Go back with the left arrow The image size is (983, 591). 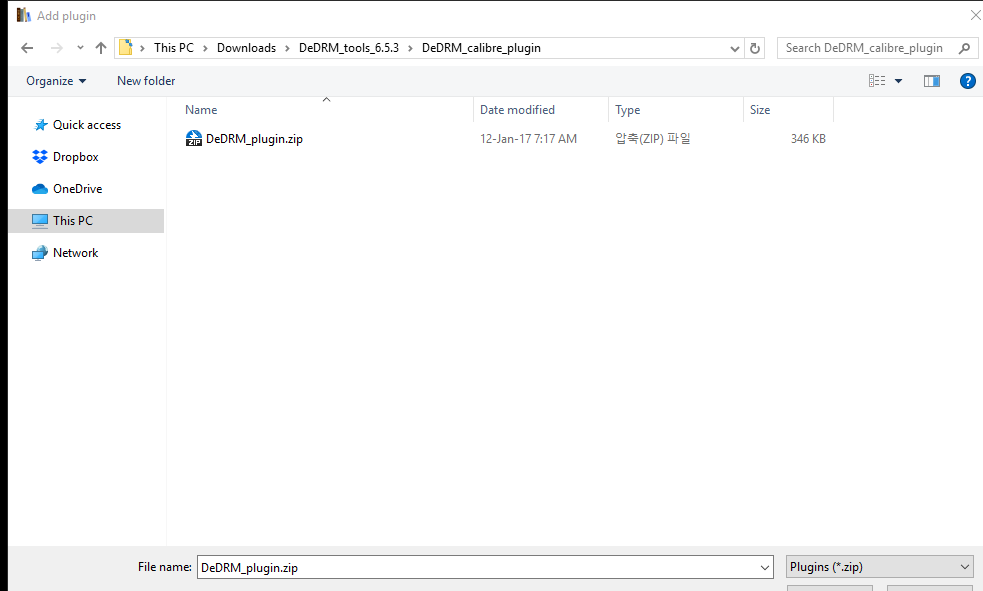tap(27, 48)
